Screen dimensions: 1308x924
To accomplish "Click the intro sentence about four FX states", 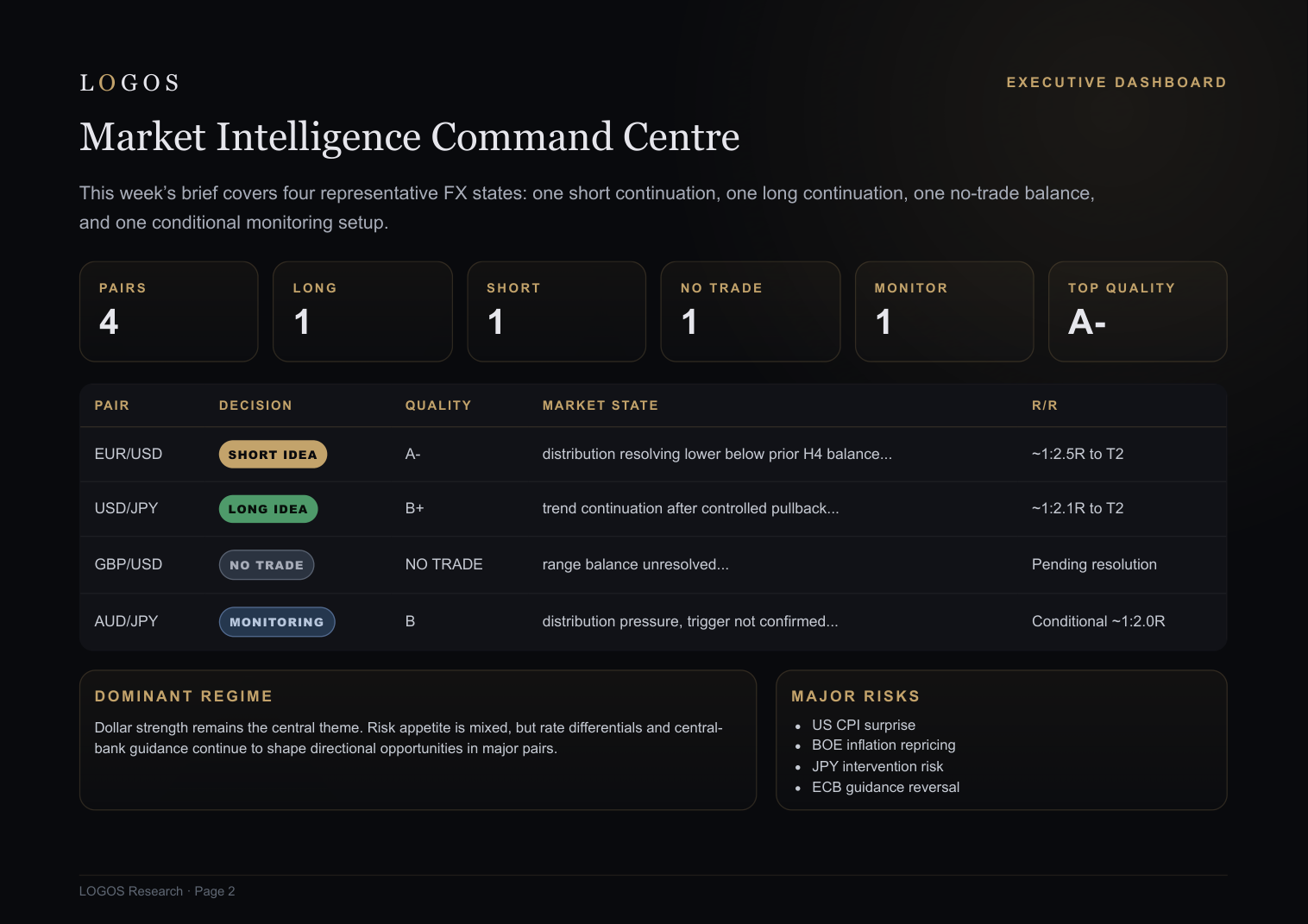I will coord(587,207).
